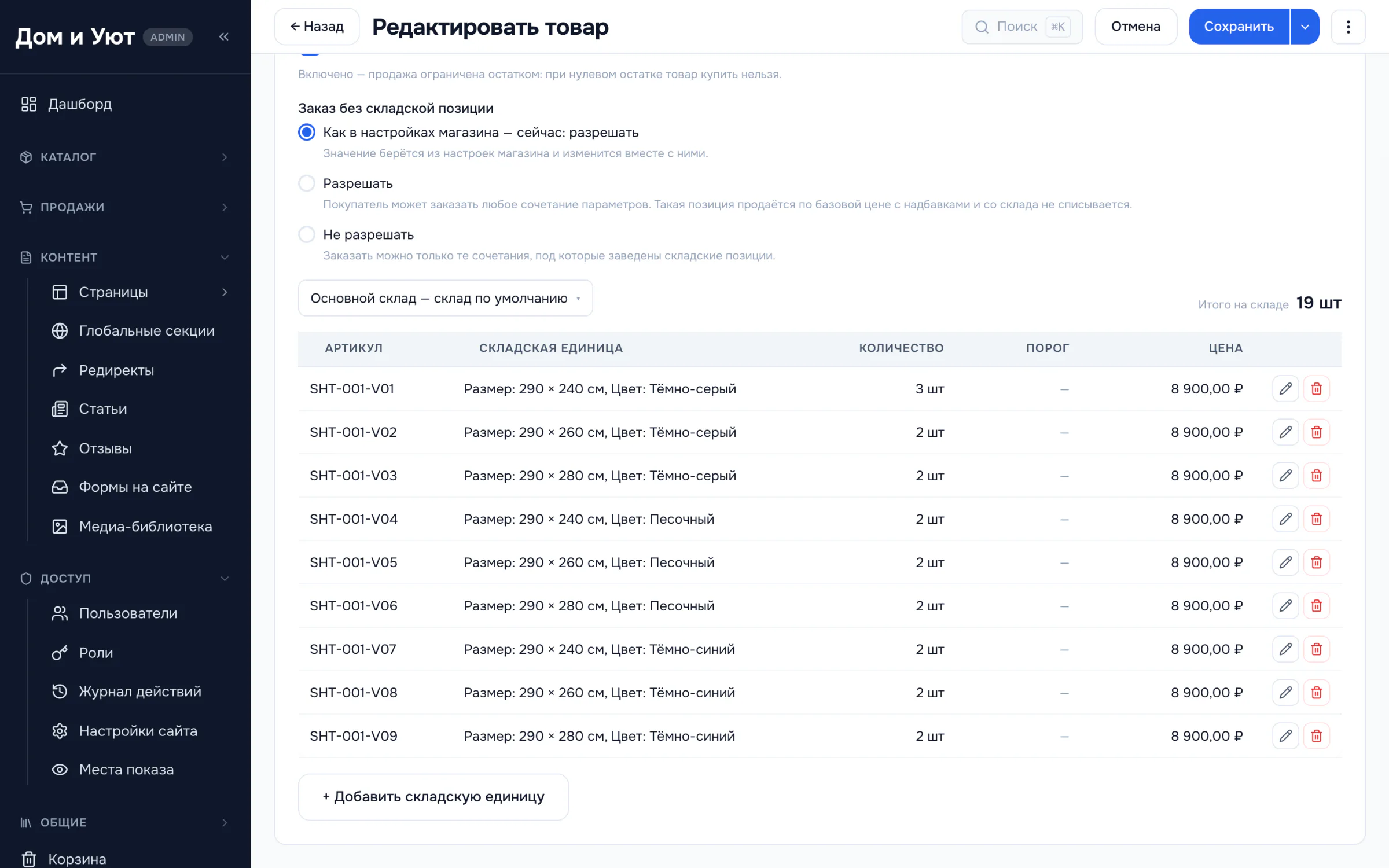Delete stock unit SHT-001-V01

pyautogui.click(x=1316, y=389)
